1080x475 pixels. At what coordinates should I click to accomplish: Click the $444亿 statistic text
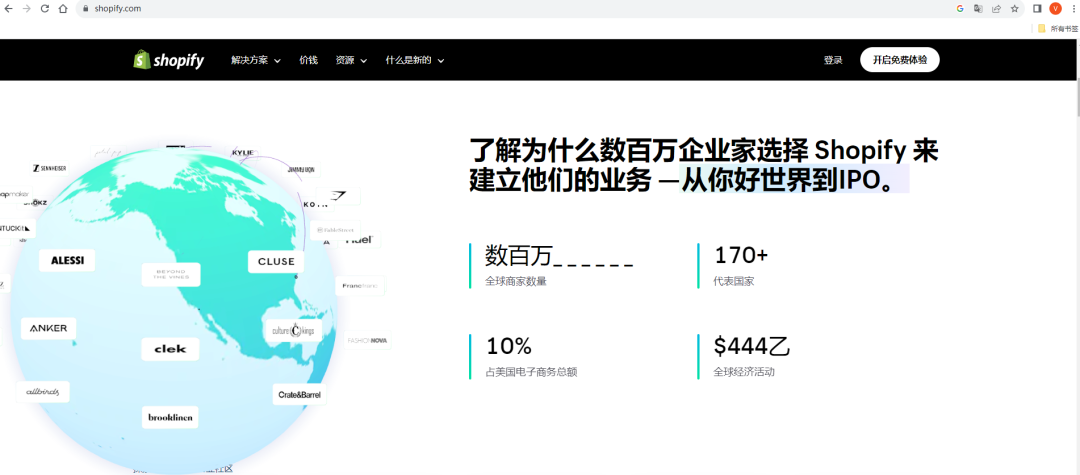[751, 347]
